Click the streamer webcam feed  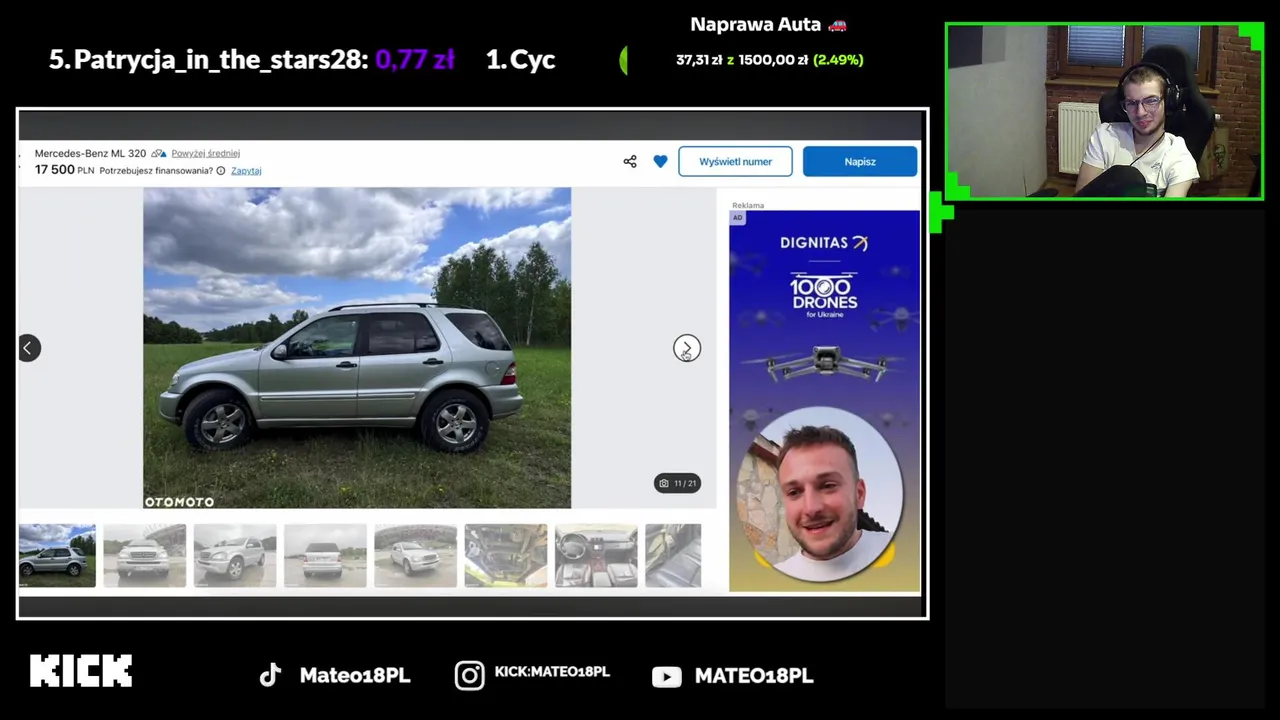click(1104, 111)
